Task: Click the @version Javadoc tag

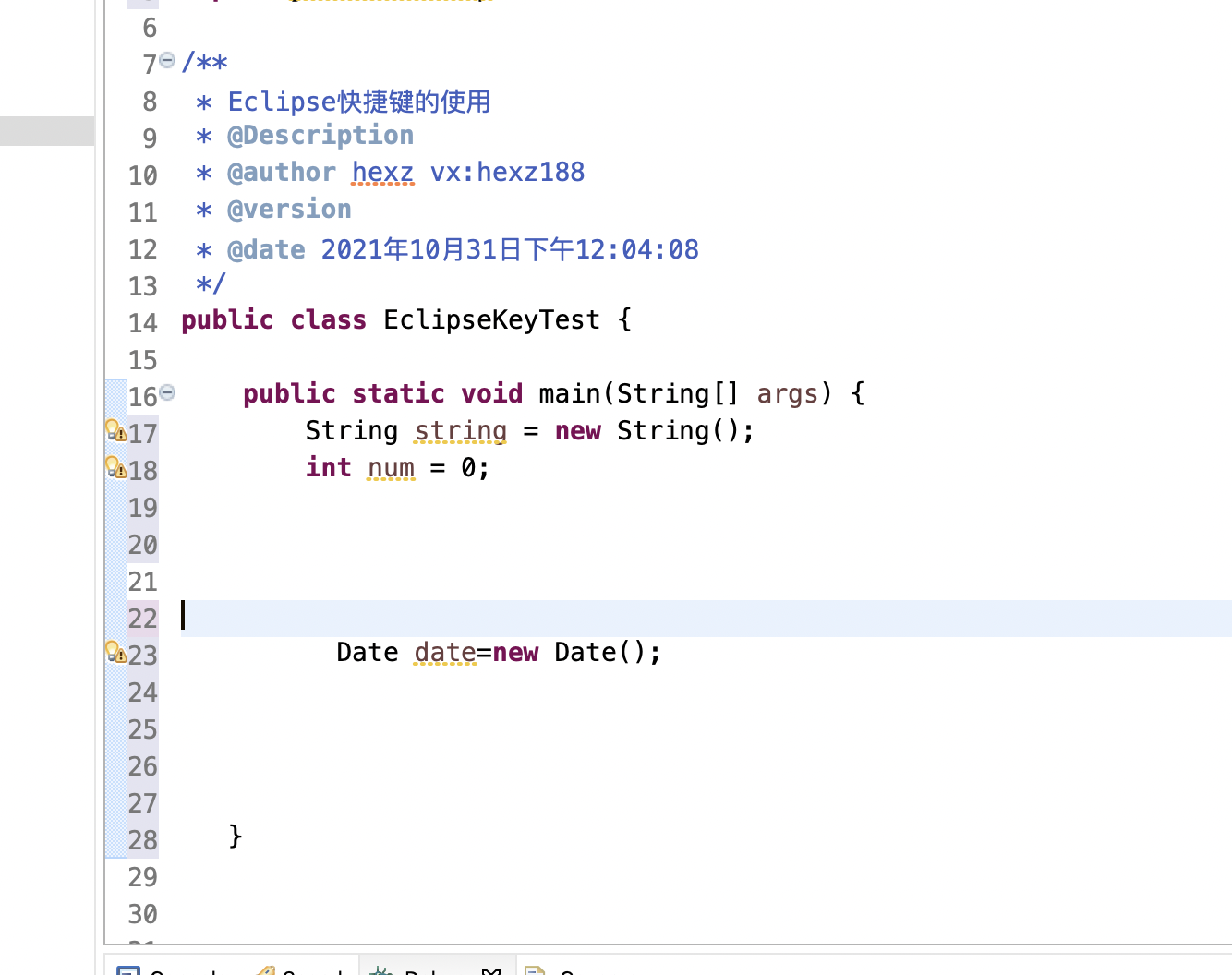Action: (289, 210)
